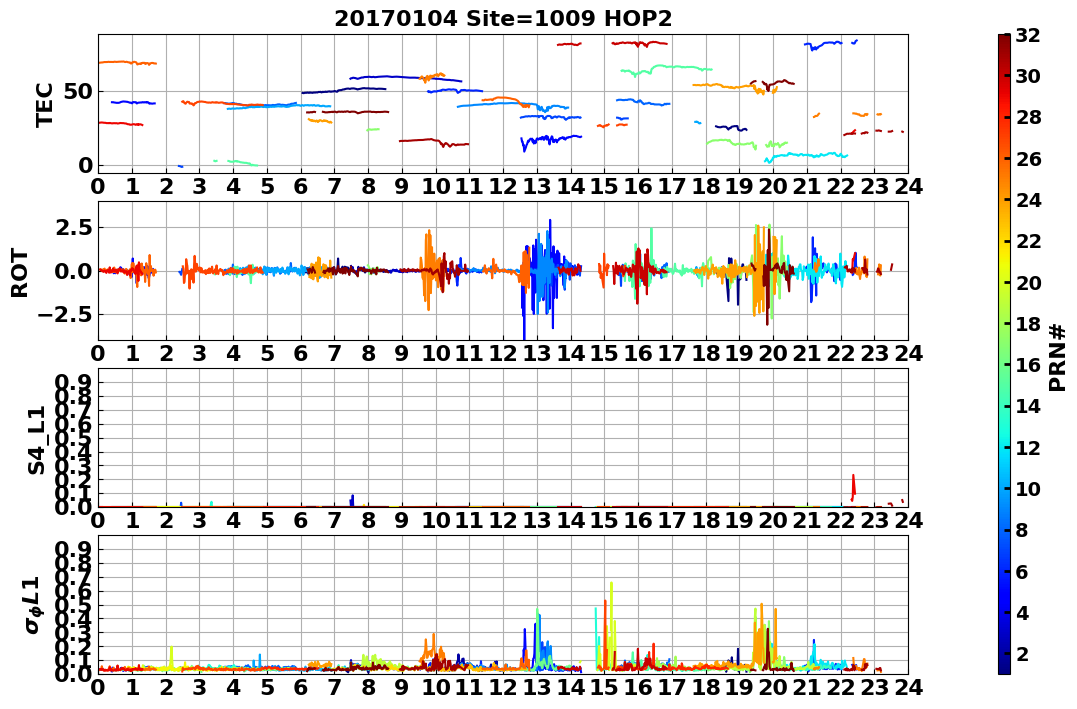Click colorbar tick label 24
Viewport: 1077px width, 709px height.
tap(1028, 200)
